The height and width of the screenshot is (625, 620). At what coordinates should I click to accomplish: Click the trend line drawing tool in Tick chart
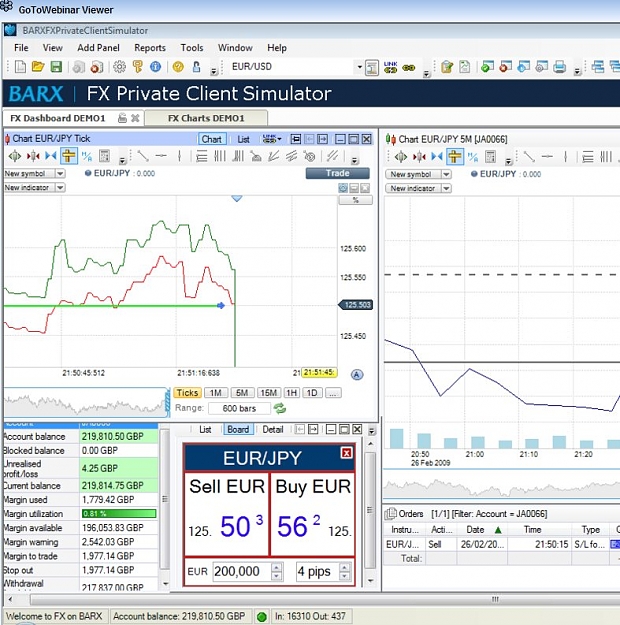pyautogui.click(x=142, y=156)
